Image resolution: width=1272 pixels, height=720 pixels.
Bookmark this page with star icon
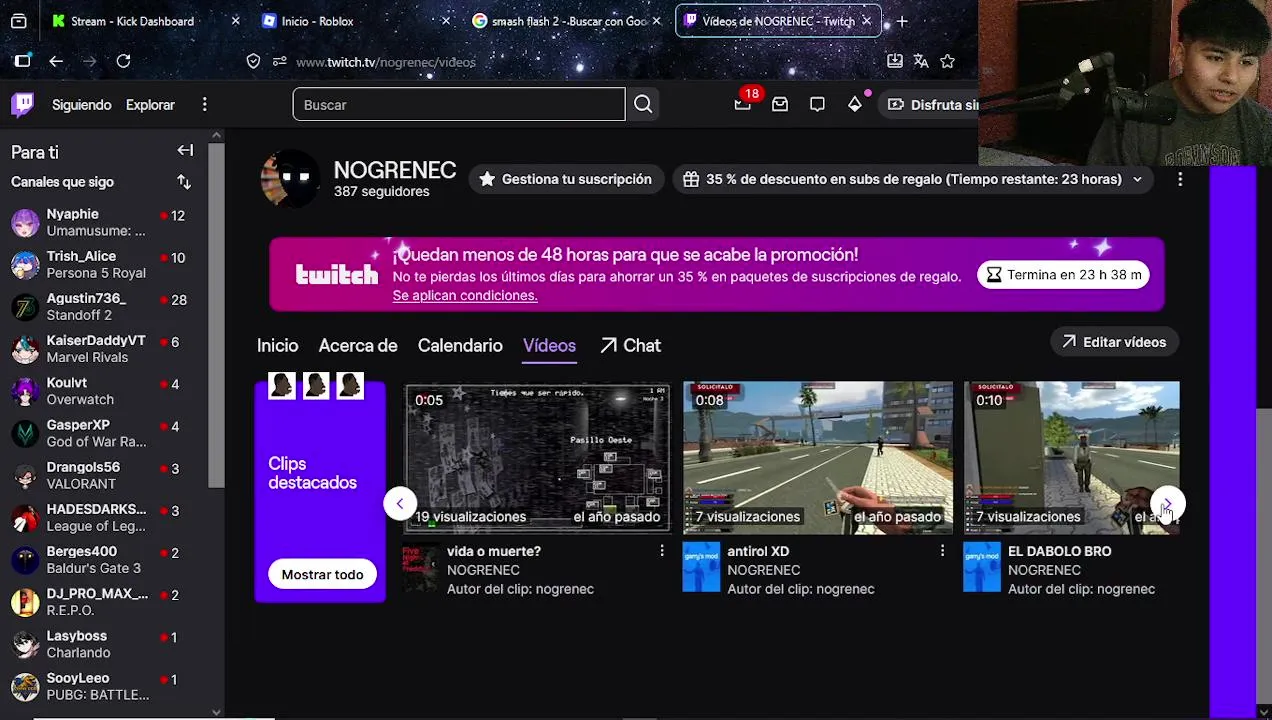(x=947, y=61)
